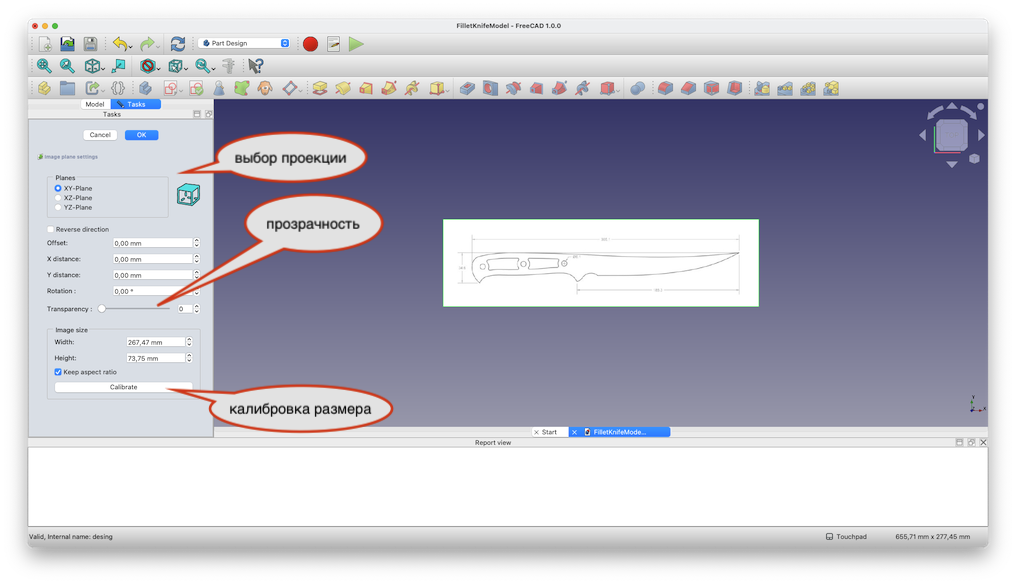Uncheck Keep aspect ratio

point(58,372)
